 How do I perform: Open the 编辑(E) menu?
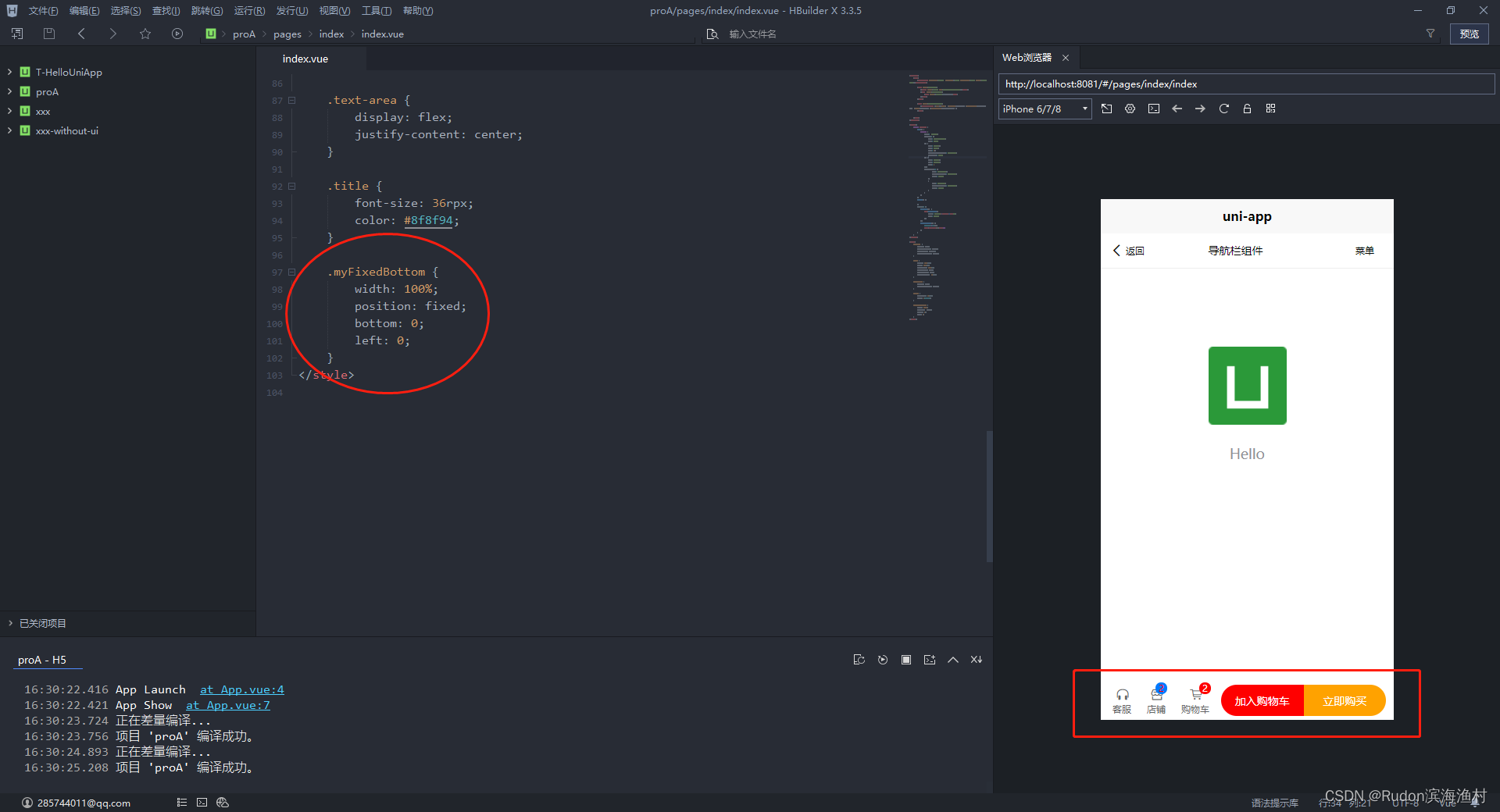pos(84,10)
